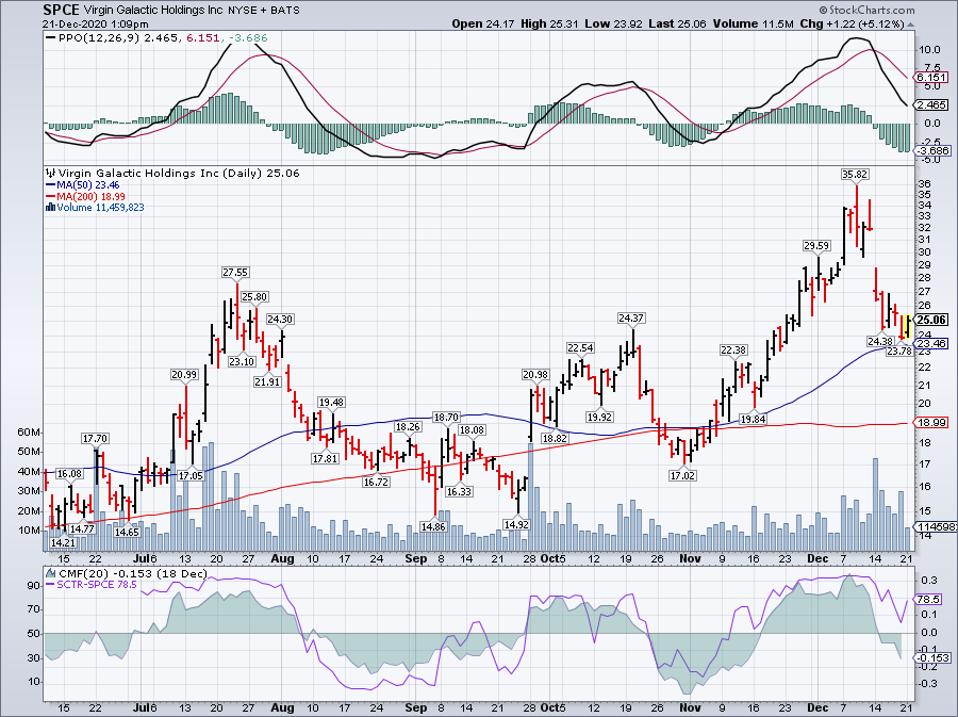Screen dimensions: 958x717
Task: Click the 18.26 price label
Action: pos(408,427)
